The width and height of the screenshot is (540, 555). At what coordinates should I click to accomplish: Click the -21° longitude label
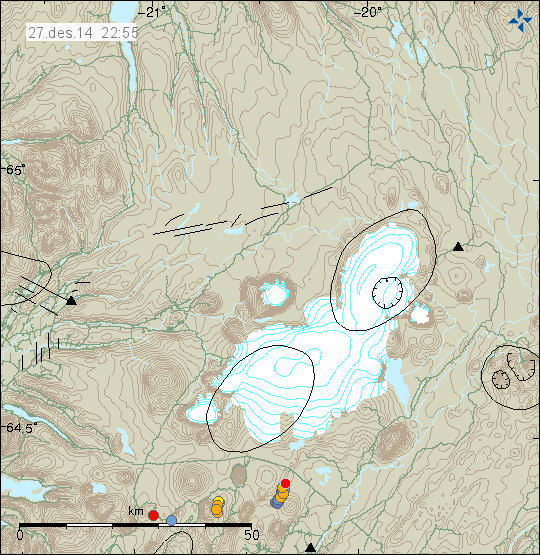(x=151, y=12)
